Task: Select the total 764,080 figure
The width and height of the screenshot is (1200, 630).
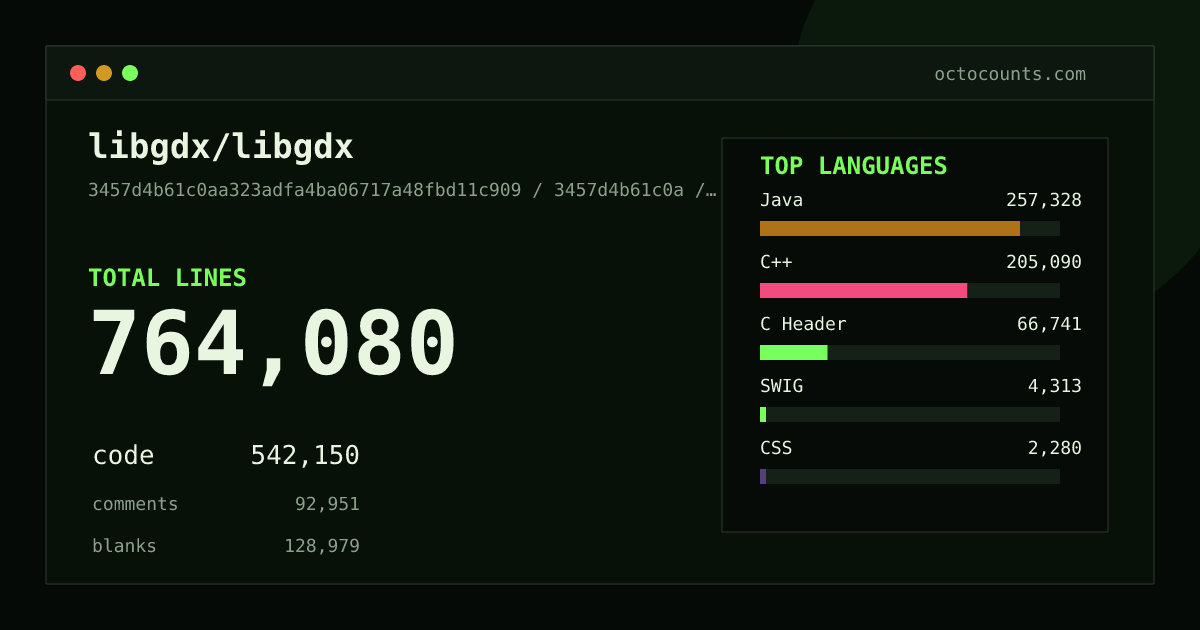Action: 273,345
